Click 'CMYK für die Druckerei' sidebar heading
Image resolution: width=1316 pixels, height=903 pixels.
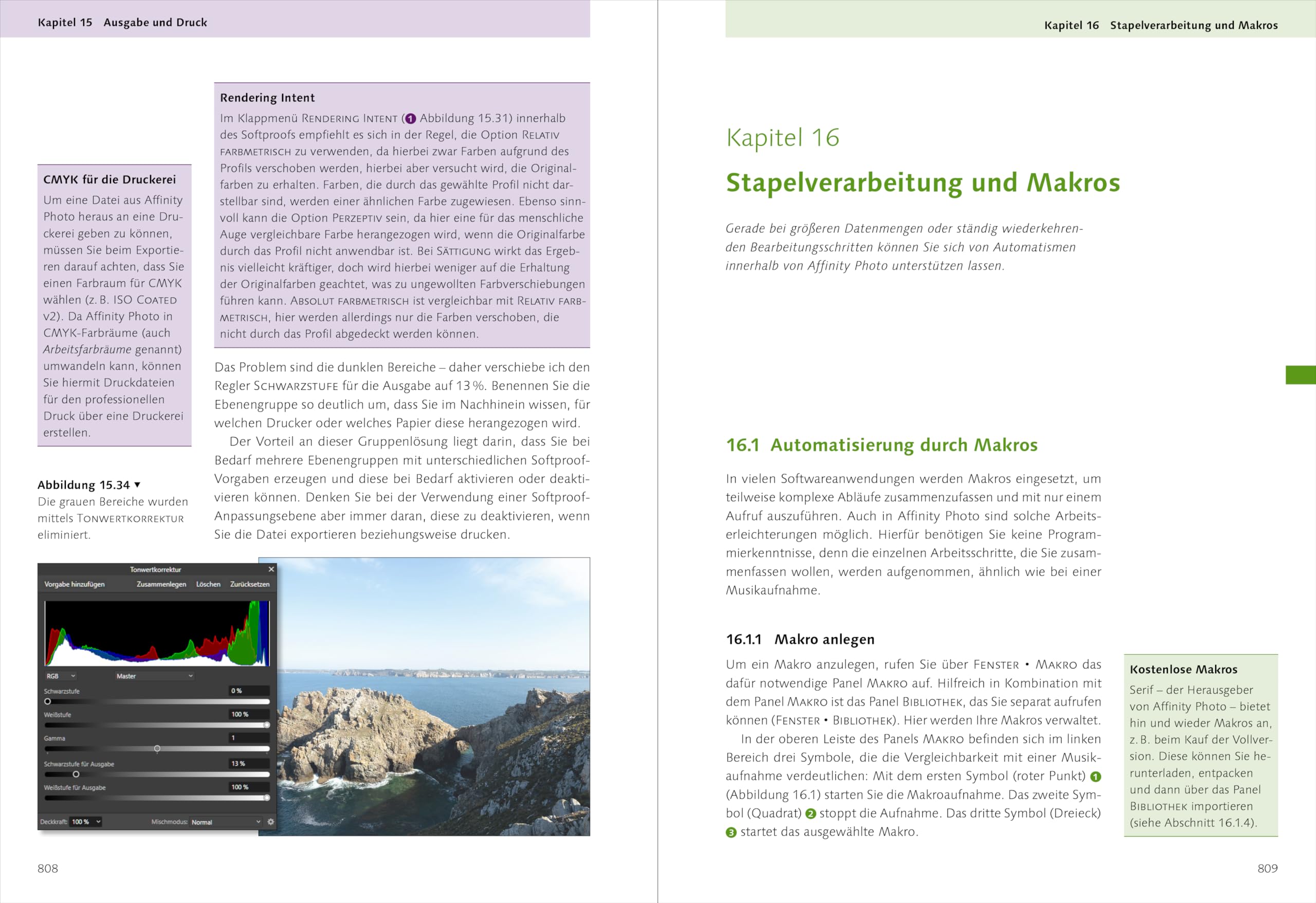pos(109,179)
